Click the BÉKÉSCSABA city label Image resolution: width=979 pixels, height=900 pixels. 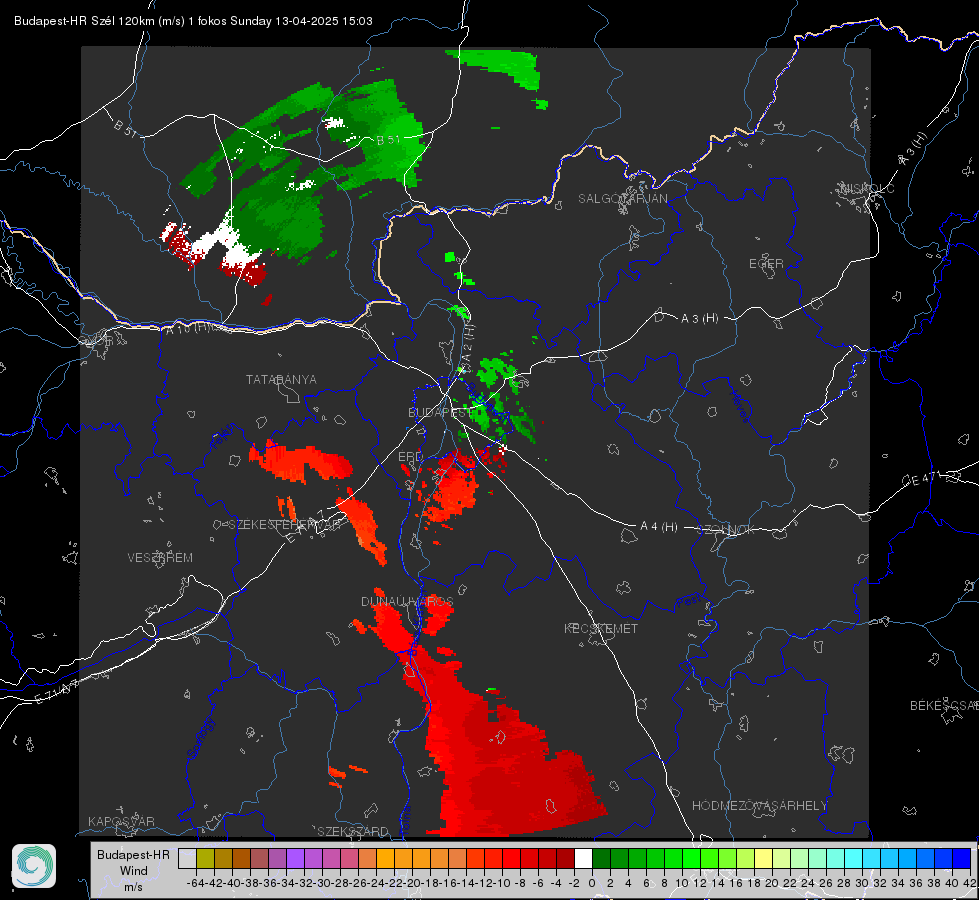tap(944, 705)
